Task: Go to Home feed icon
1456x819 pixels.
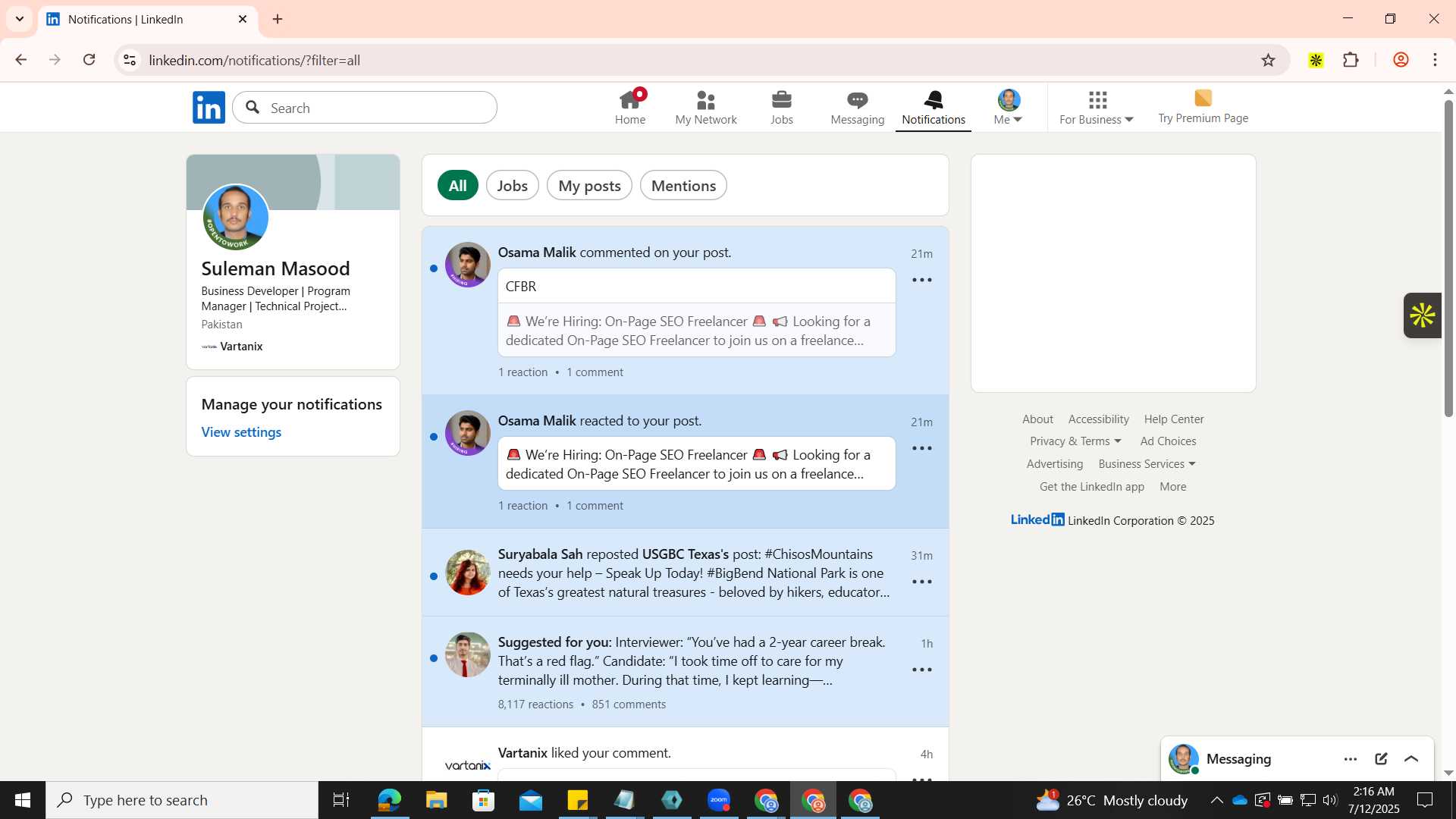Action: [630, 108]
